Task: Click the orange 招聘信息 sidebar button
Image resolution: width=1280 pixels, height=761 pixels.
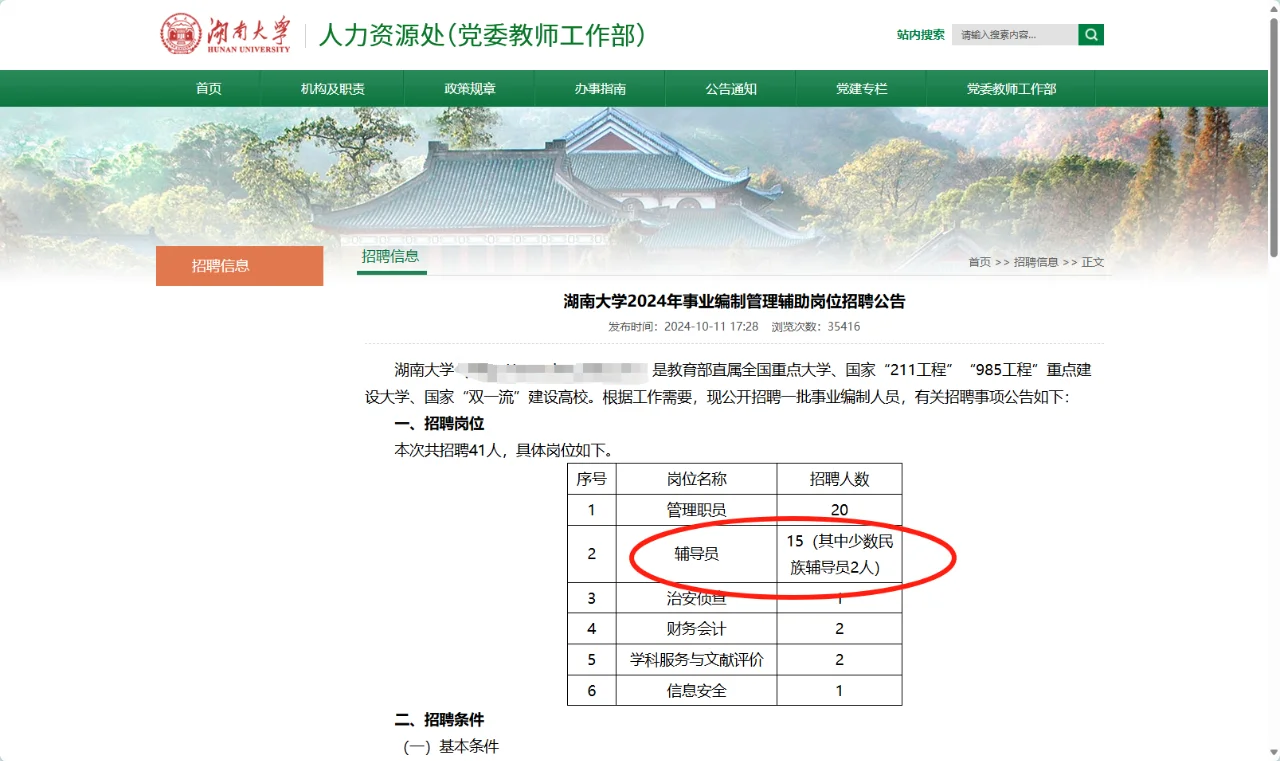Action: [239, 266]
